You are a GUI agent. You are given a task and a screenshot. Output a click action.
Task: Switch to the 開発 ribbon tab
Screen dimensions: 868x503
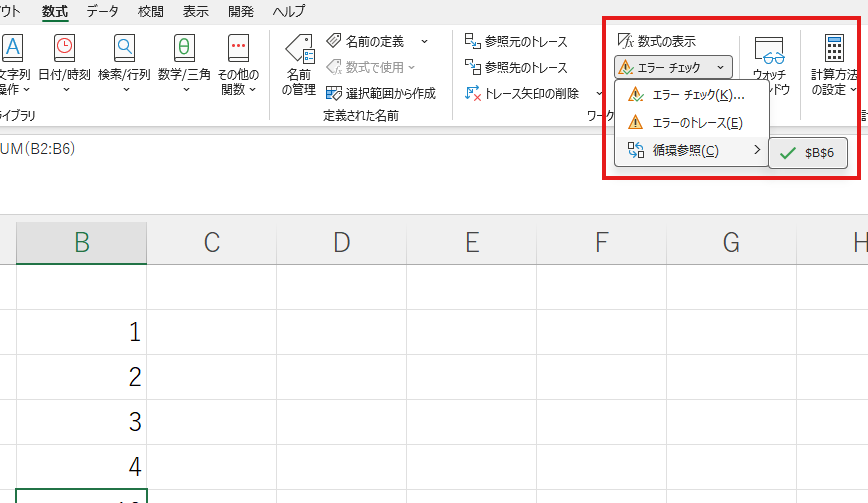coord(241,11)
